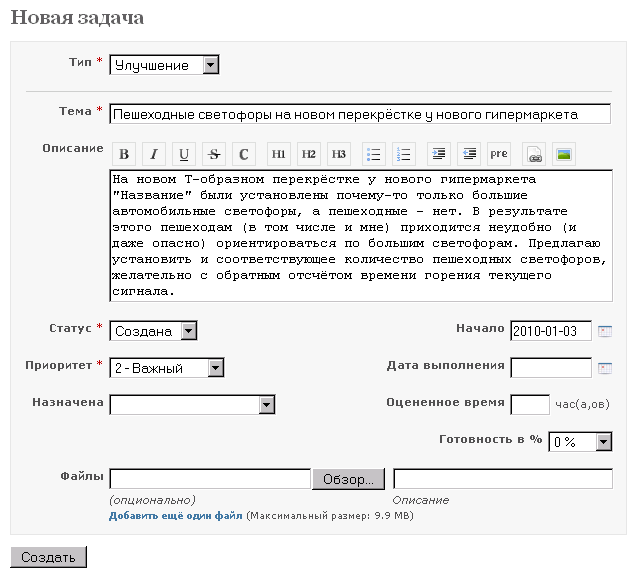Image resolution: width=638 pixels, height=581 pixels.
Task: Click the file Описание text field
Action: [503, 479]
